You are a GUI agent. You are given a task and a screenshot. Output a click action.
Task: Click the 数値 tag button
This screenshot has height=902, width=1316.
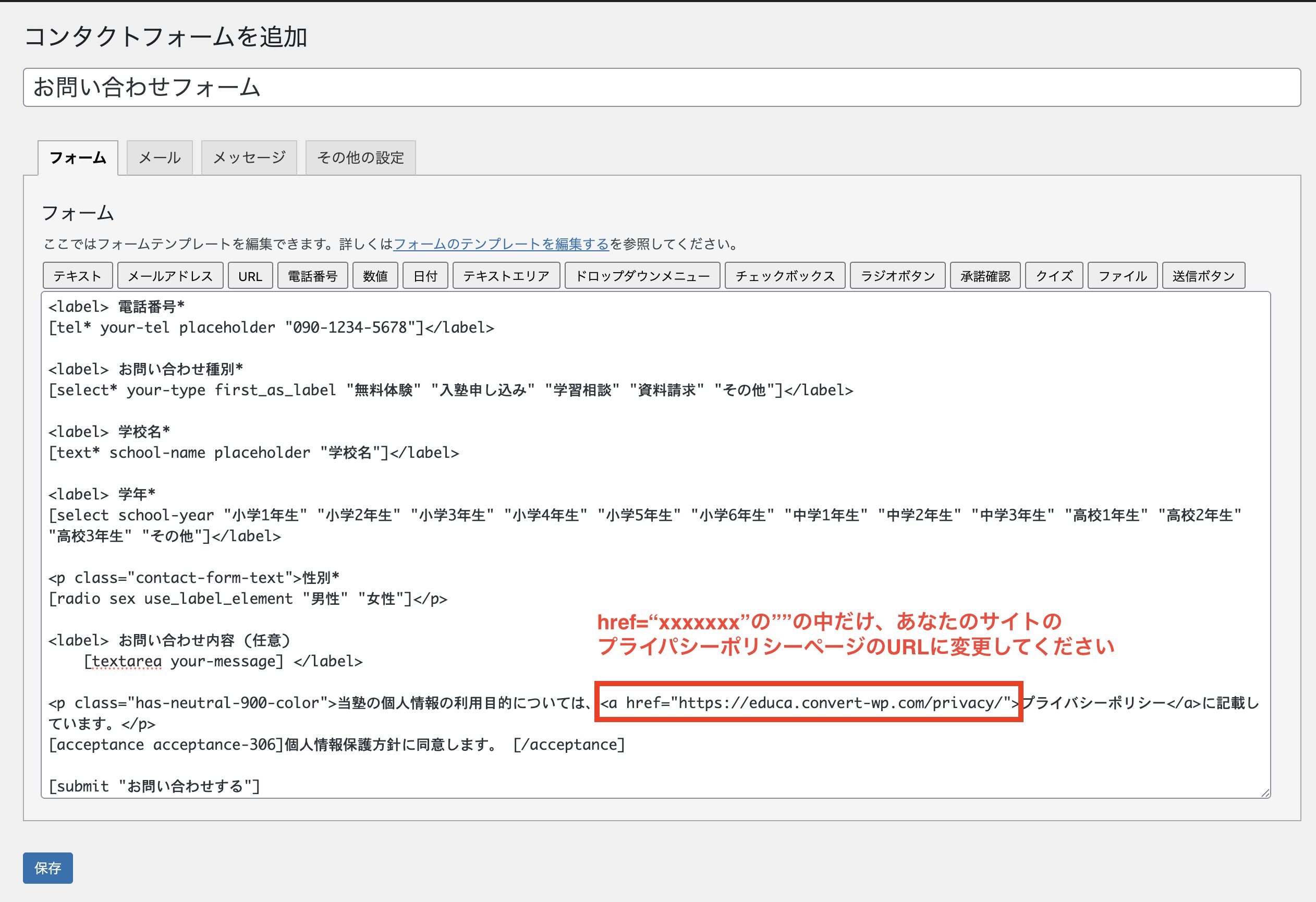(375, 276)
